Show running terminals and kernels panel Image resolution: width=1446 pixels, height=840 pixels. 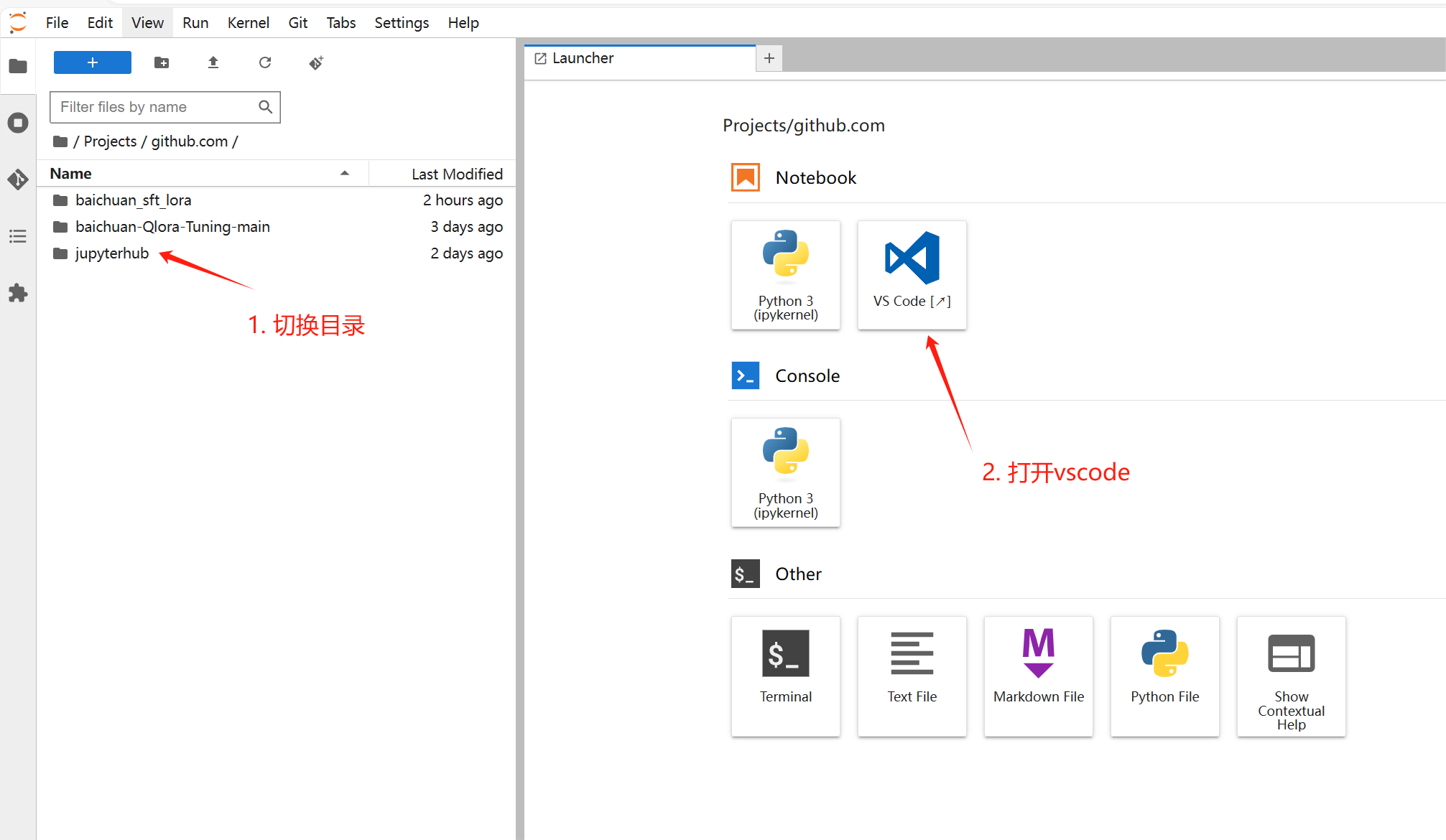click(18, 123)
